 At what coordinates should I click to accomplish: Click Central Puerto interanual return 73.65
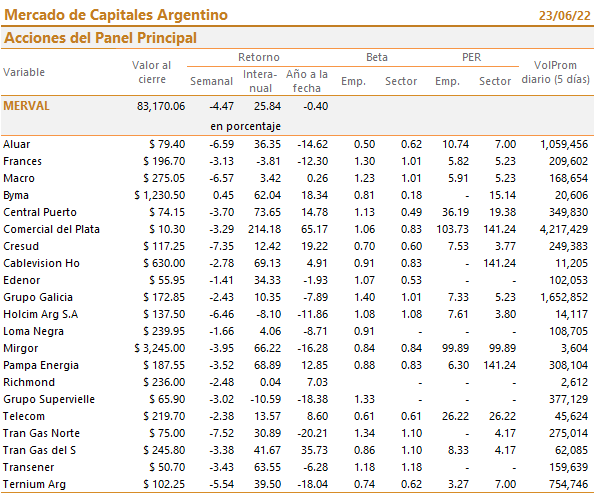267,212
